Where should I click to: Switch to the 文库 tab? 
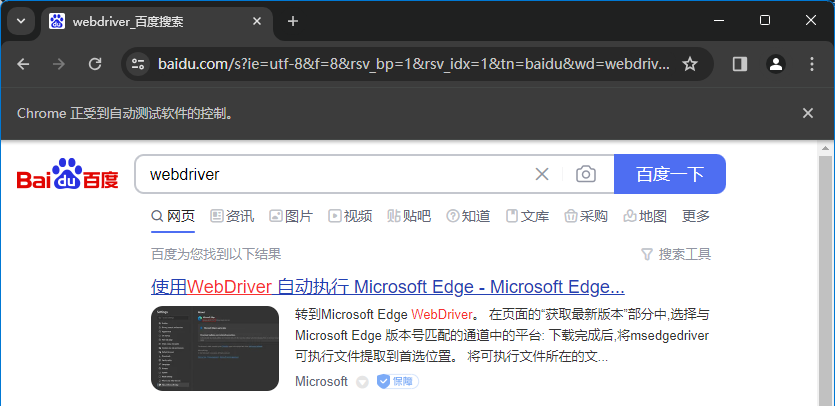527,216
